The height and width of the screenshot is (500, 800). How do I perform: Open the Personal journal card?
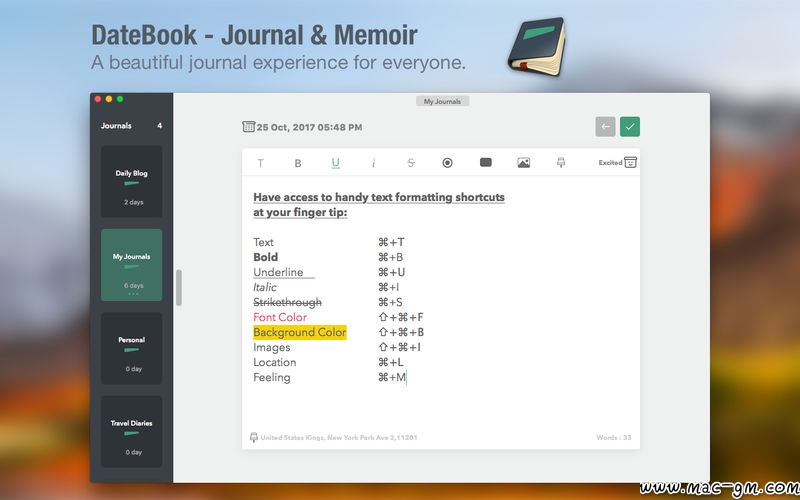pyautogui.click(x=132, y=348)
